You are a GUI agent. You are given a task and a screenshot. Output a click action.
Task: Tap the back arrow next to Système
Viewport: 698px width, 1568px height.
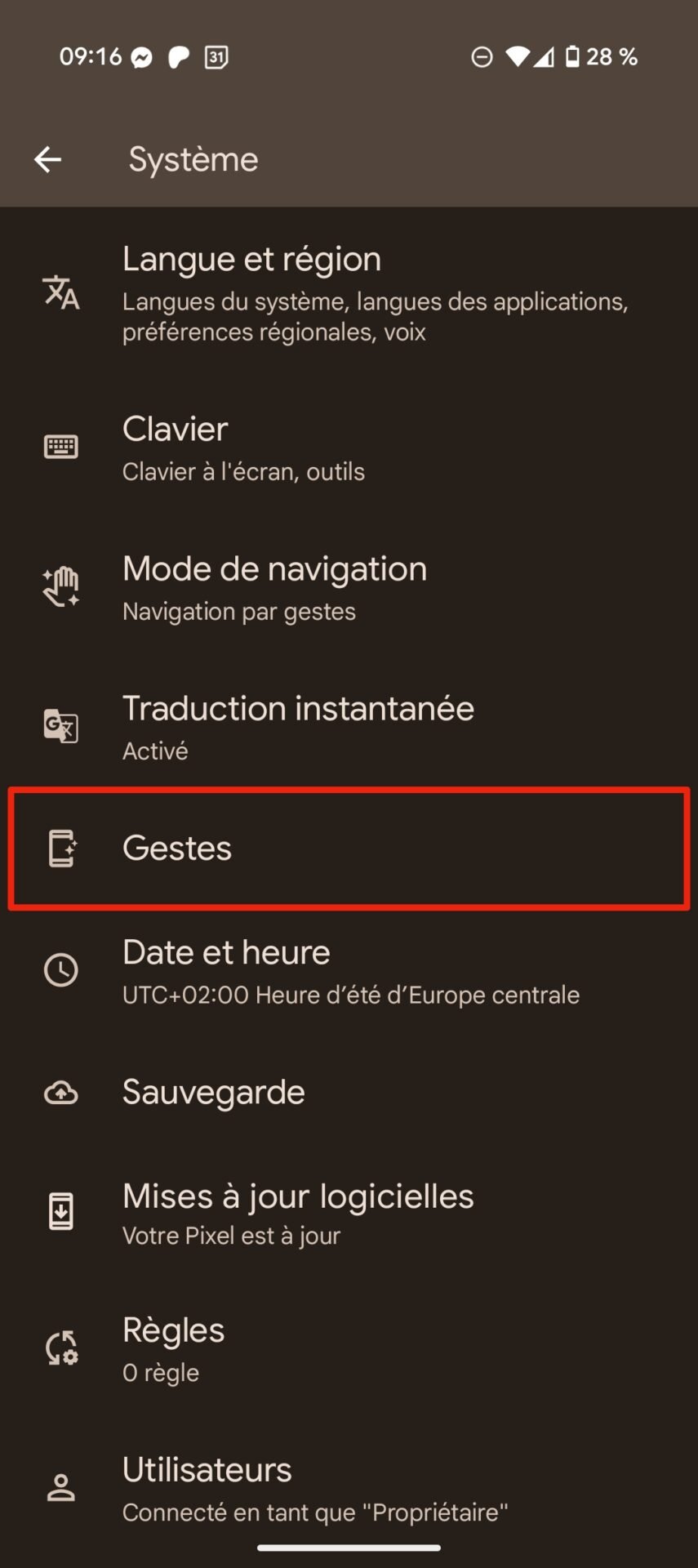click(x=48, y=159)
